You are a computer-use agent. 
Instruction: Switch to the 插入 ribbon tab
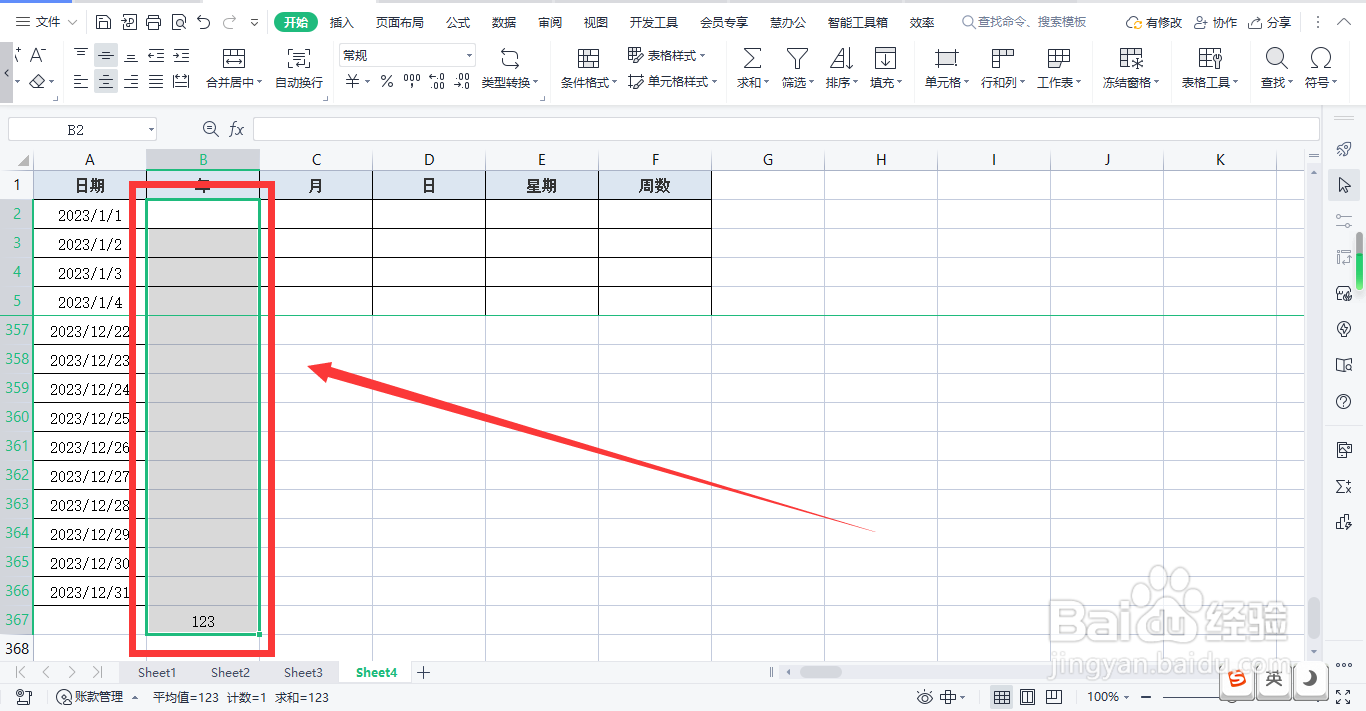pyautogui.click(x=342, y=22)
